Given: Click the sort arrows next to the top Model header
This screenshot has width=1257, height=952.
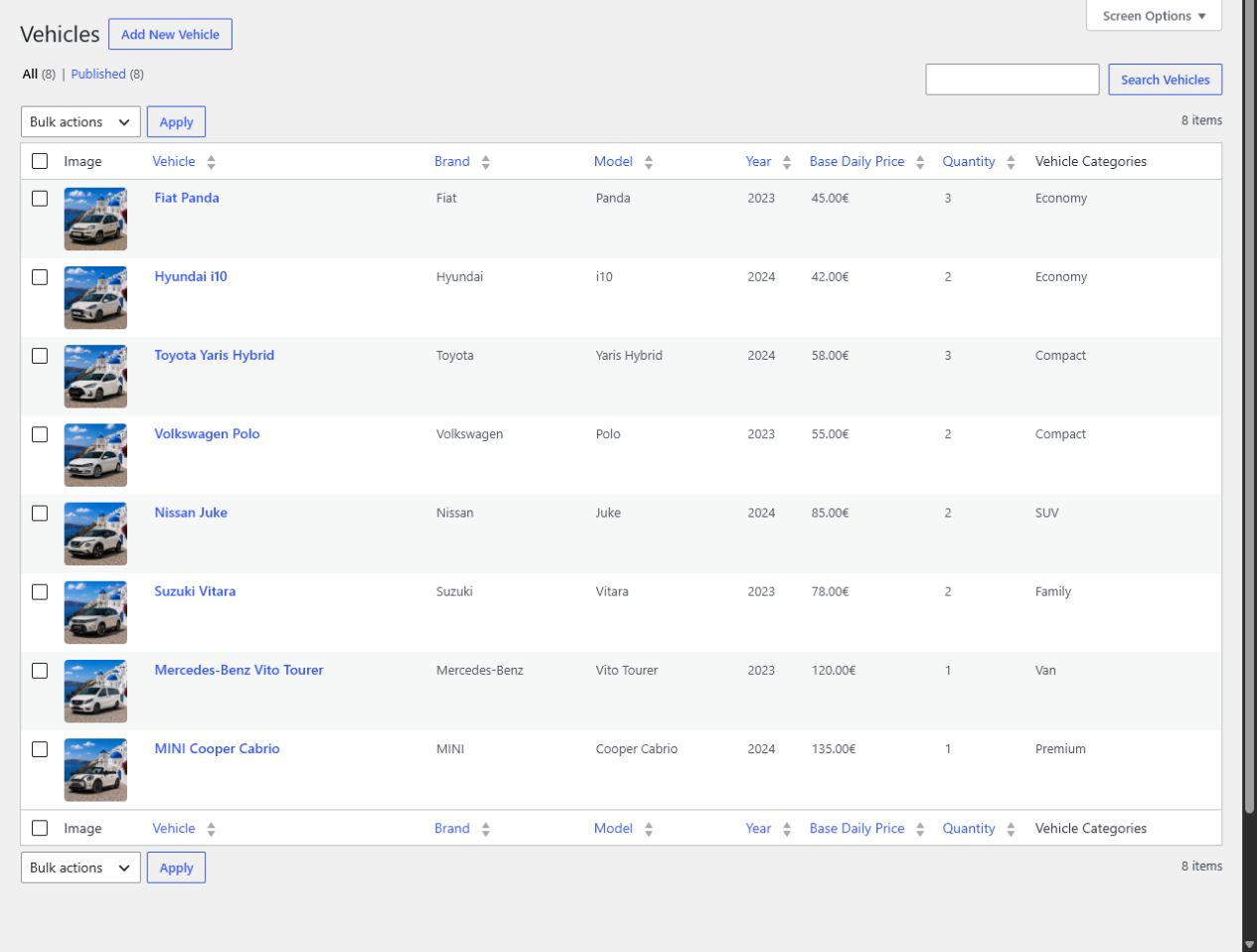Looking at the screenshot, I should 649,162.
